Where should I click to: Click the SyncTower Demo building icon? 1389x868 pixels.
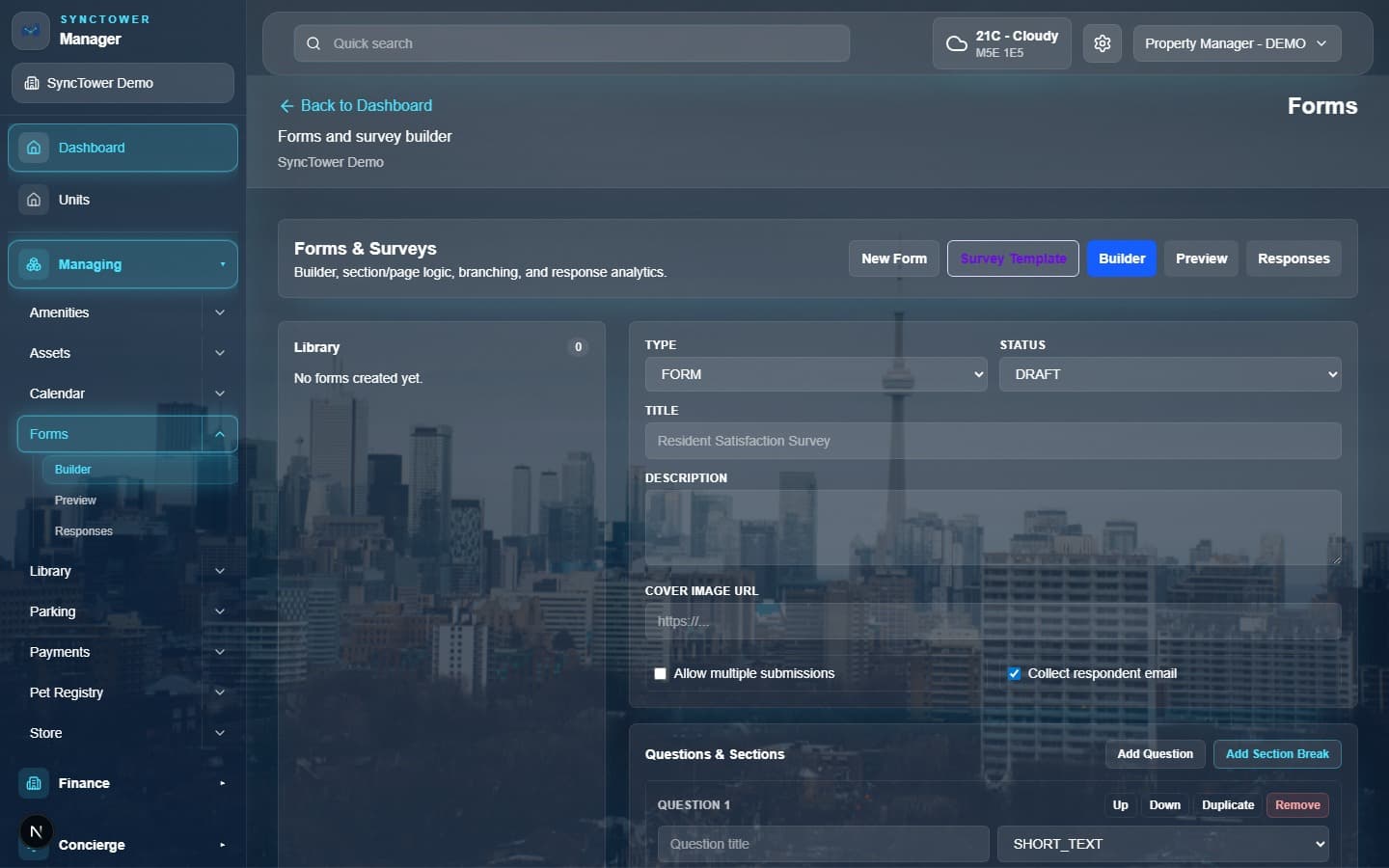pos(32,83)
